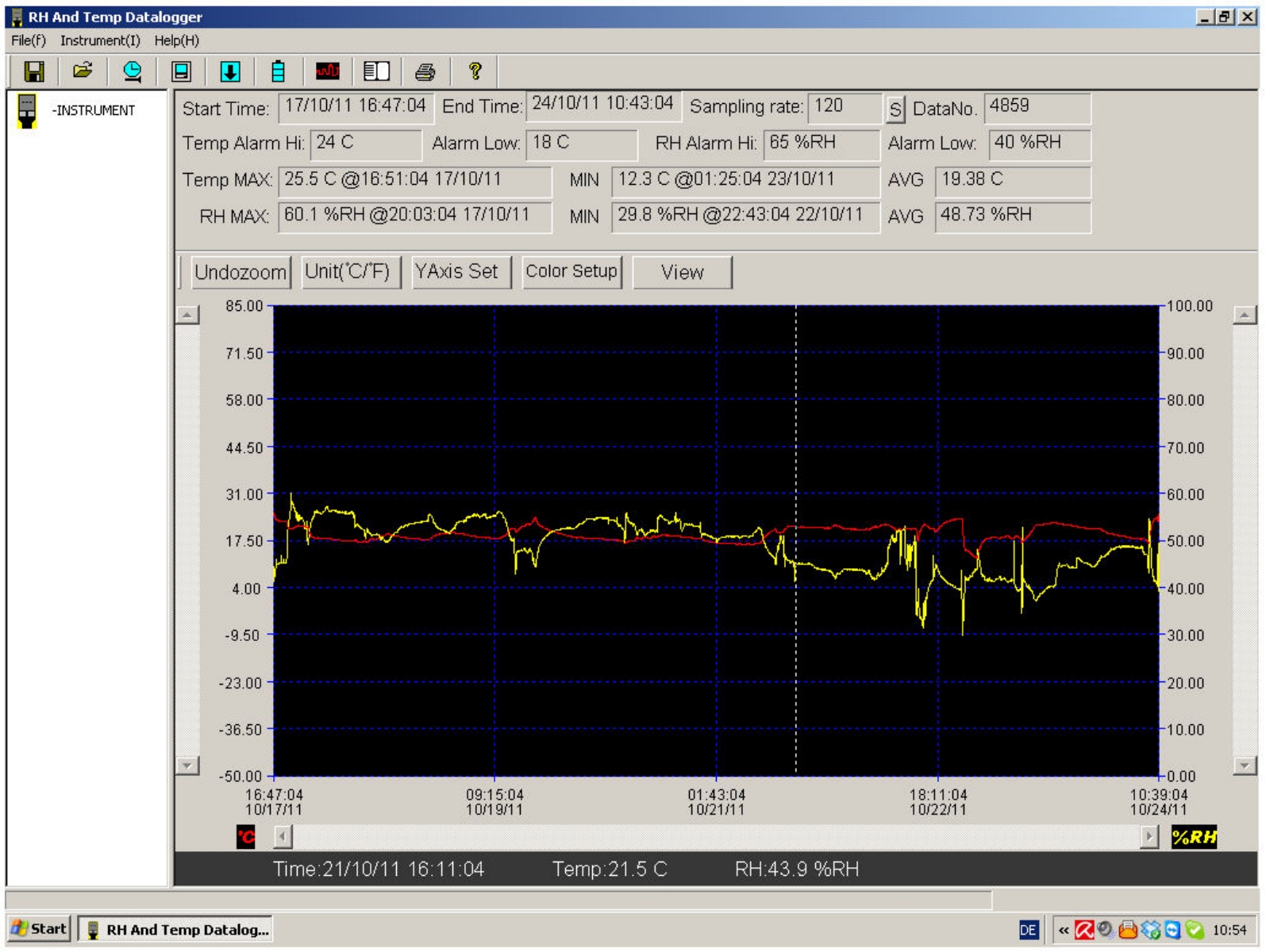This screenshot has height=952, width=1266.
Task: Open a file with the folder icon
Action: (83, 71)
